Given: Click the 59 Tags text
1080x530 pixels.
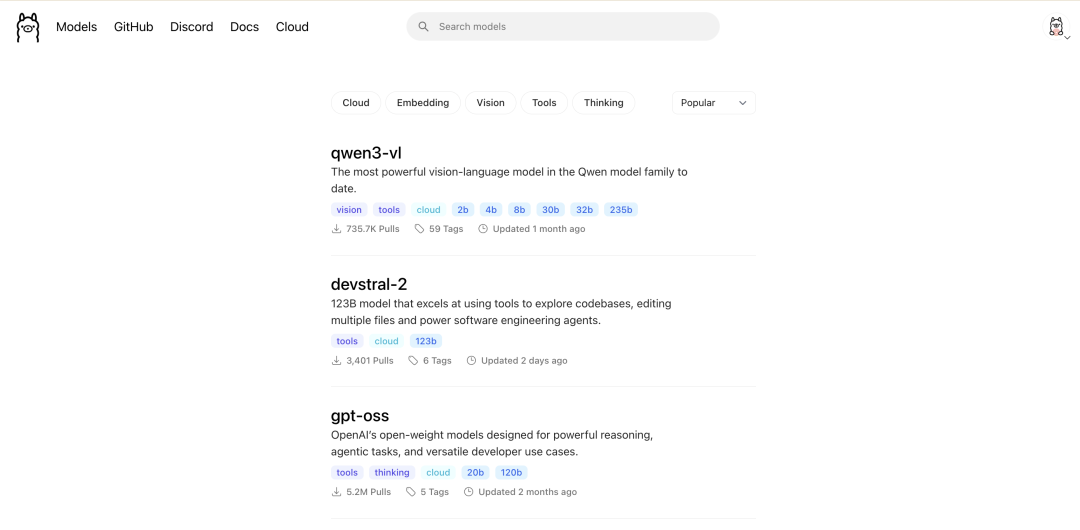Looking at the screenshot, I should pos(446,229).
